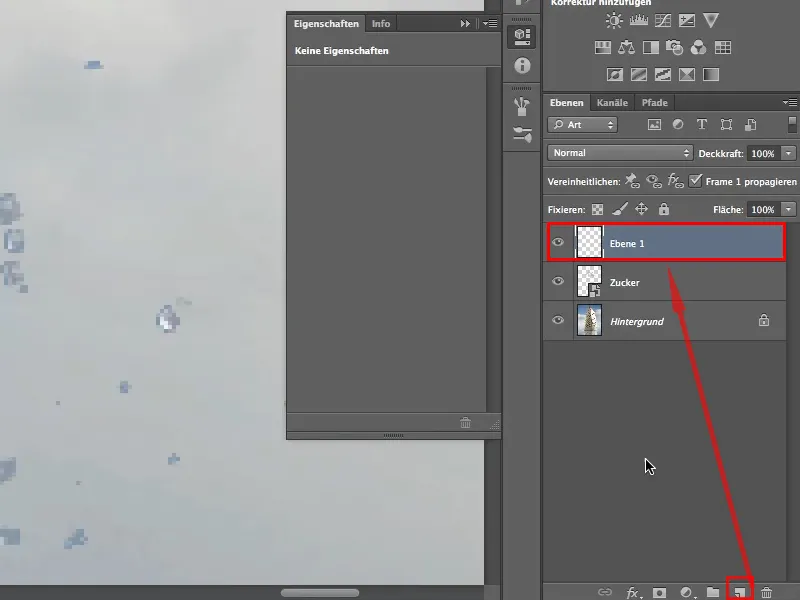Image resolution: width=800 pixels, height=600 pixels.
Task: Add a layer mask
Action: click(659, 592)
